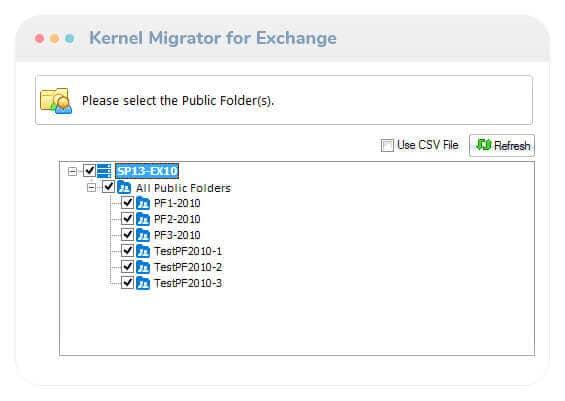Enable the Use CSV File checkbox

click(387, 146)
